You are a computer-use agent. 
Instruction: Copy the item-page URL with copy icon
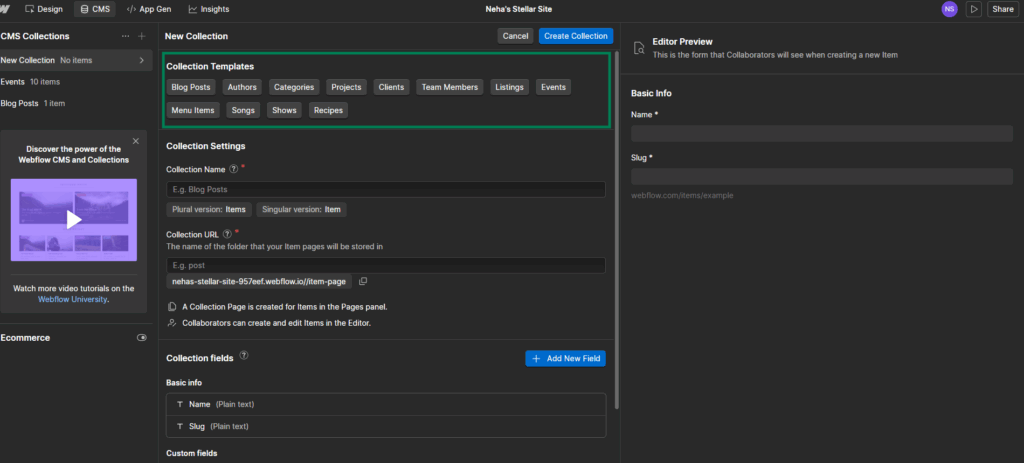coord(363,281)
